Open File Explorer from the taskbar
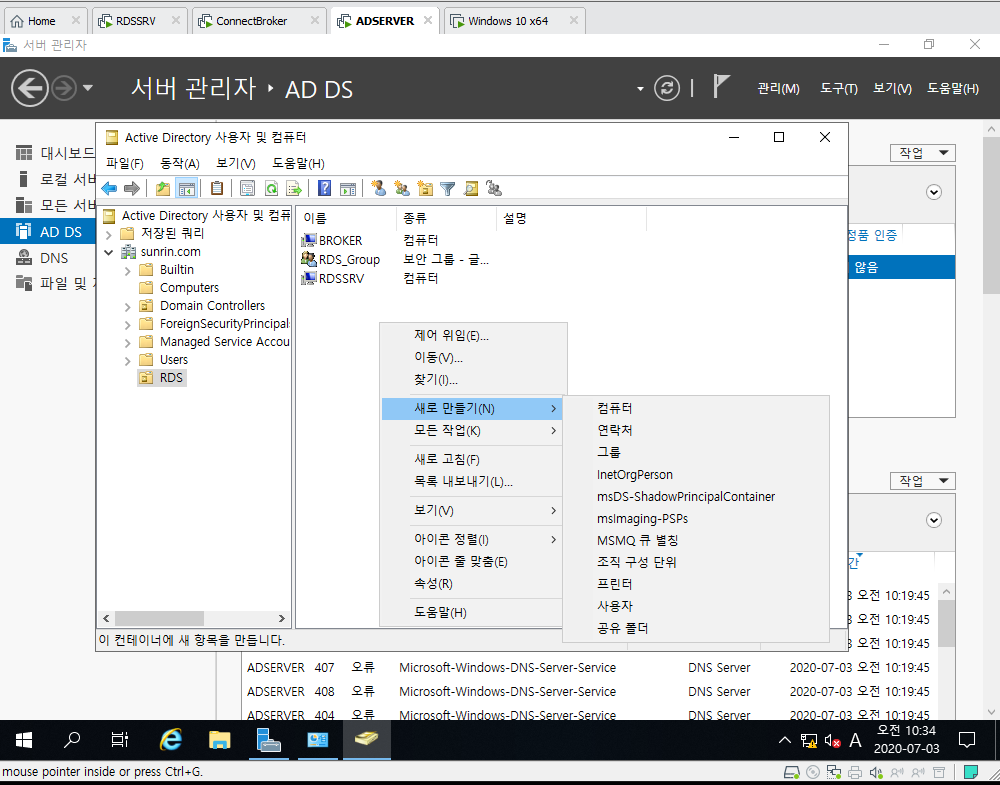This screenshot has height=785, width=1000. point(219,740)
